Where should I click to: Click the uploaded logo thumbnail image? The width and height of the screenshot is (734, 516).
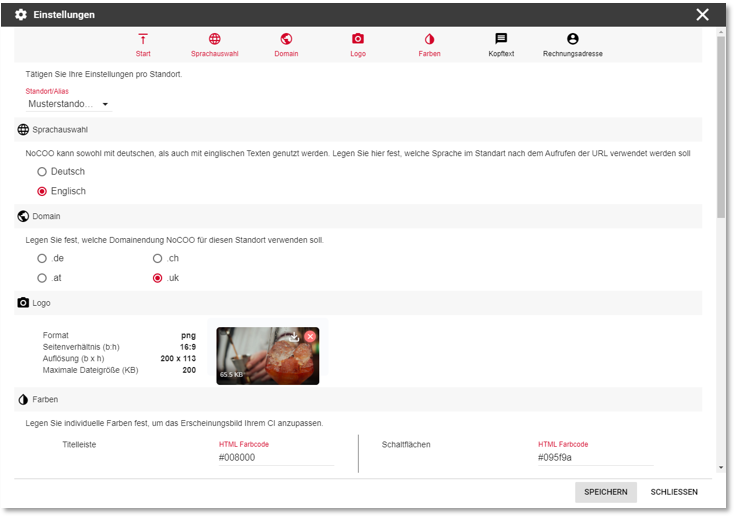(267, 356)
